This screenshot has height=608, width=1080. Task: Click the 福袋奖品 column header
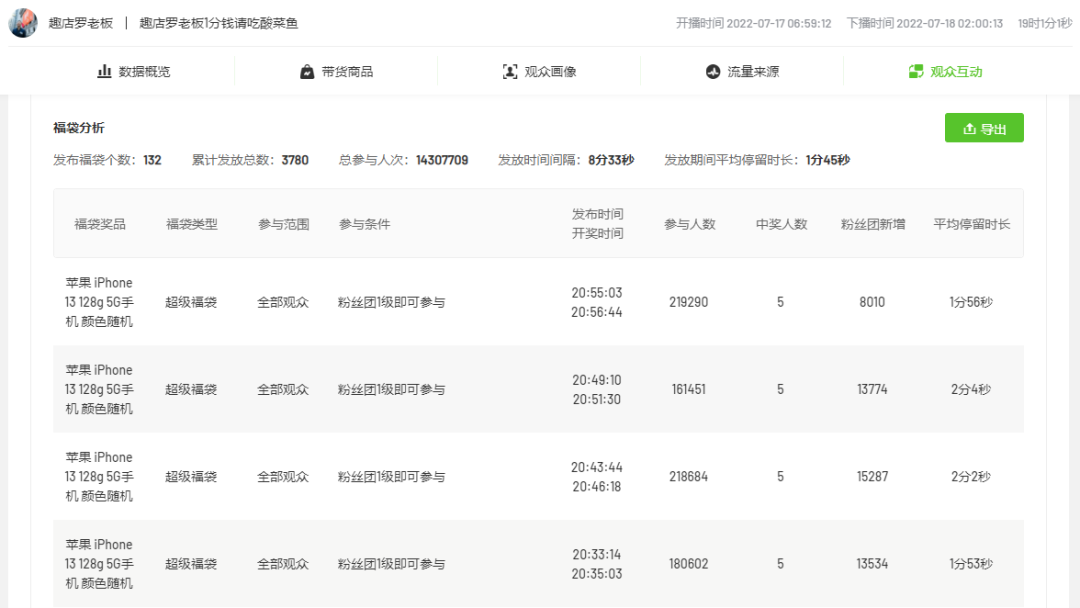point(100,224)
